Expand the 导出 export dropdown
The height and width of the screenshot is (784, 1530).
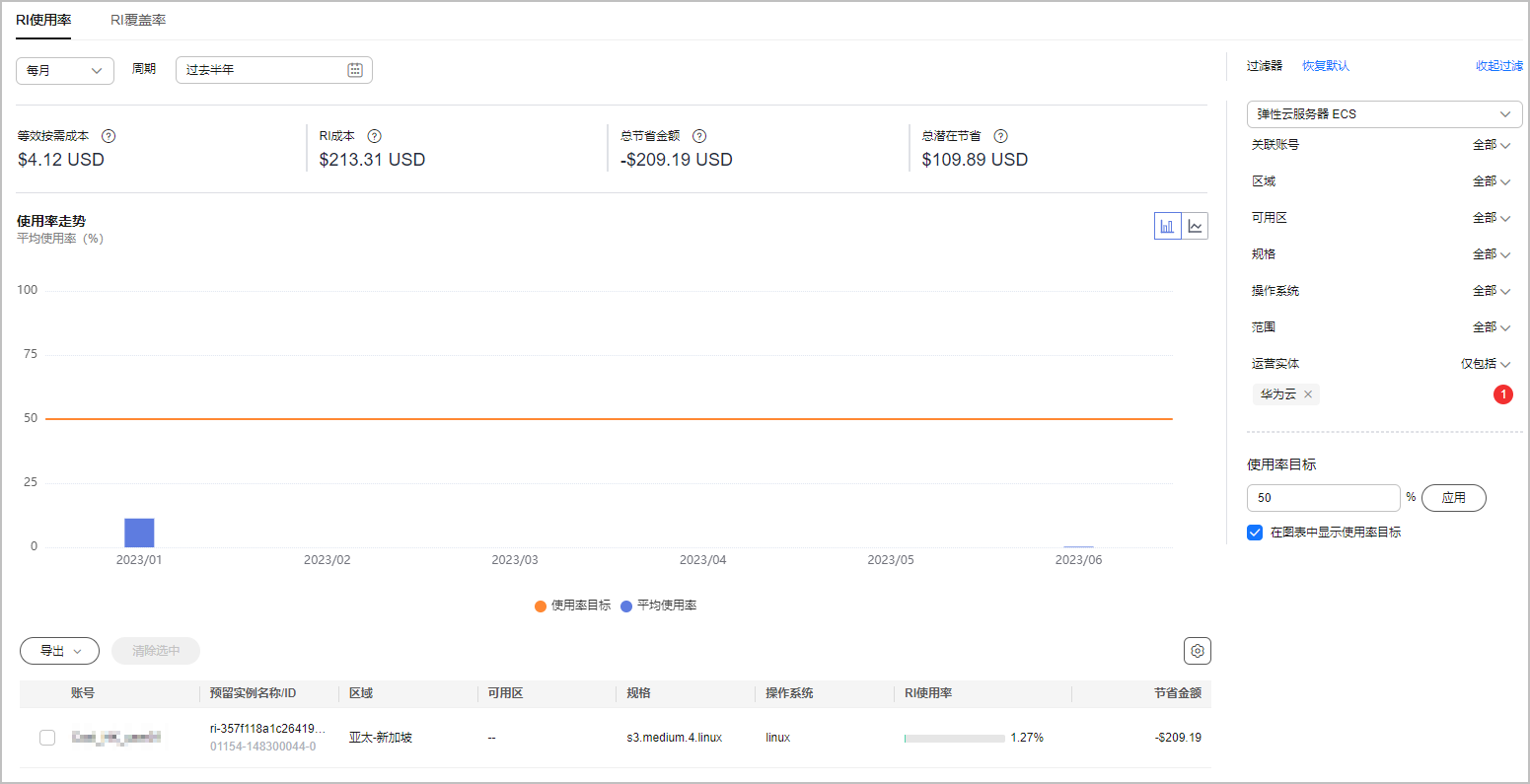[59, 651]
